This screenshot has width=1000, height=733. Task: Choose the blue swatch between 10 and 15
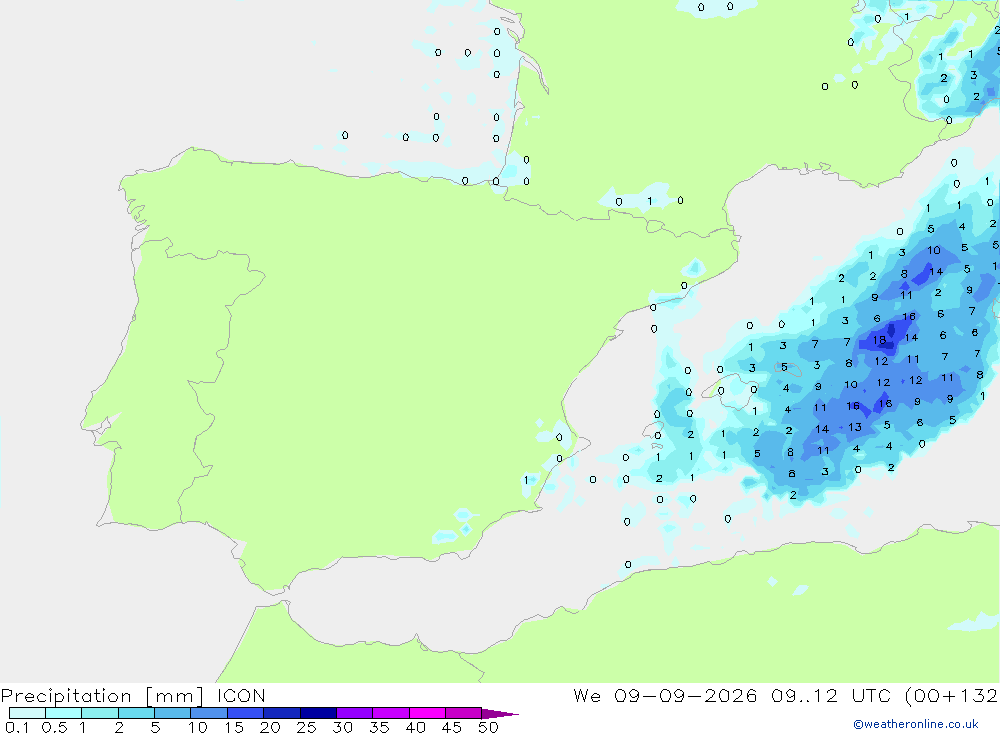click(x=209, y=713)
